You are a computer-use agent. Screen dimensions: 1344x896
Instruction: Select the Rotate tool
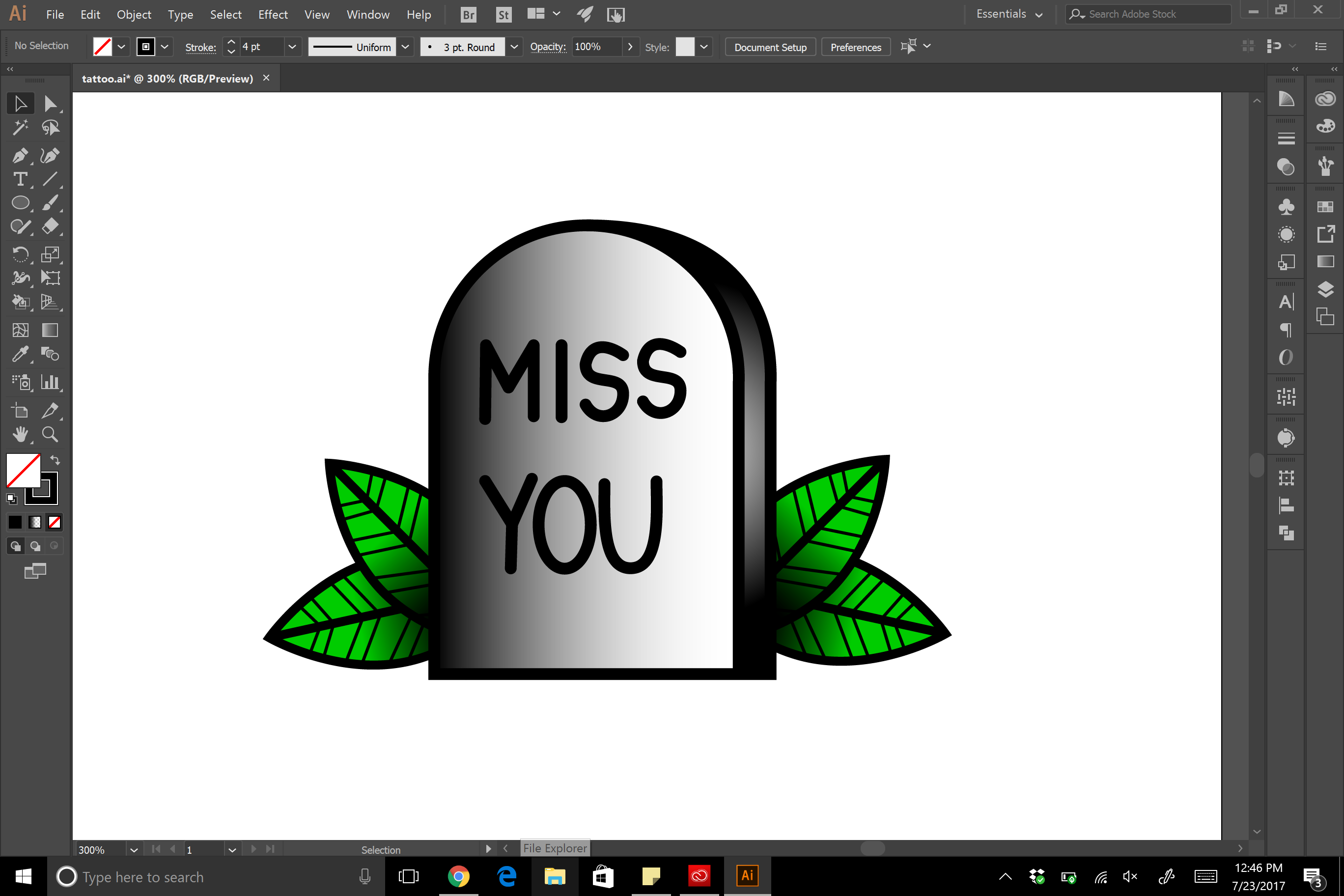[21, 254]
